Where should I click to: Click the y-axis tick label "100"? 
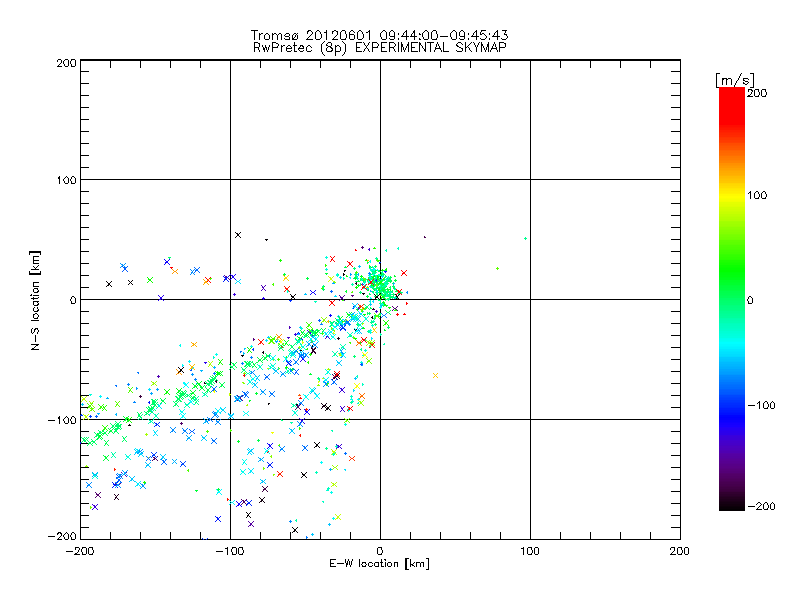click(66, 180)
